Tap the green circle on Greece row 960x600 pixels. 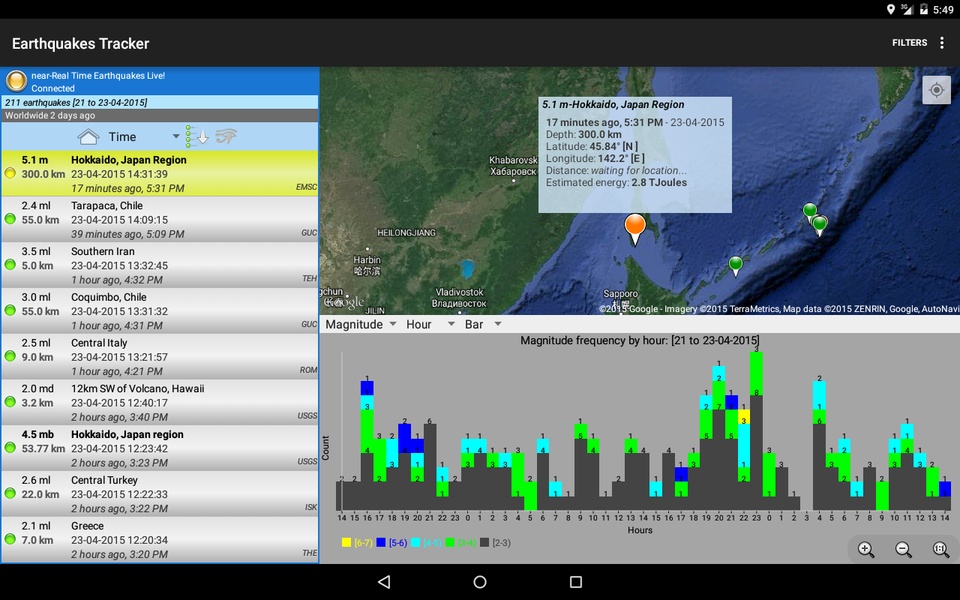pyautogui.click(x=10, y=539)
